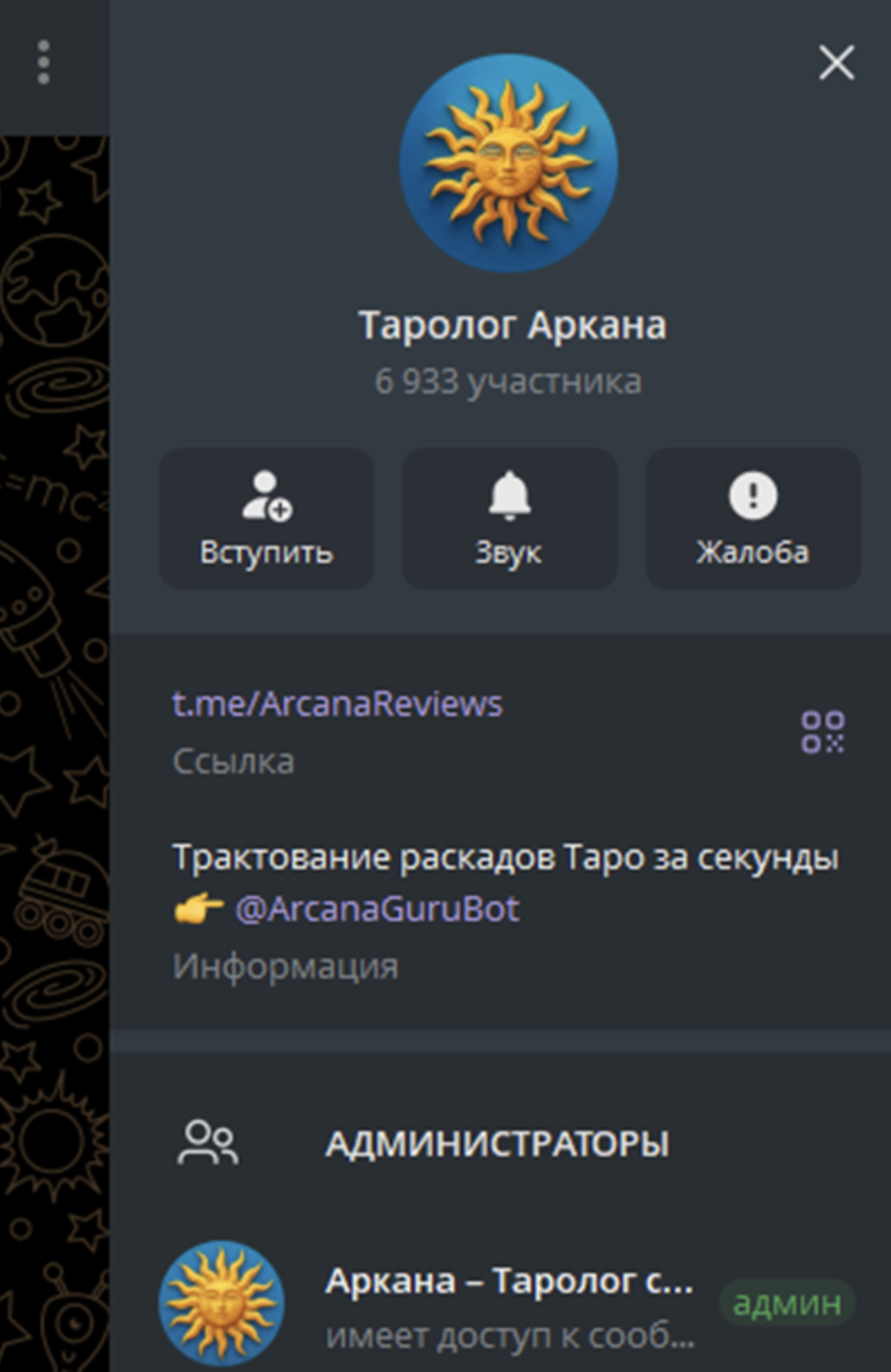Open the Таролог Аркана sun avatar
891x1372 pixels.
[x=509, y=163]
